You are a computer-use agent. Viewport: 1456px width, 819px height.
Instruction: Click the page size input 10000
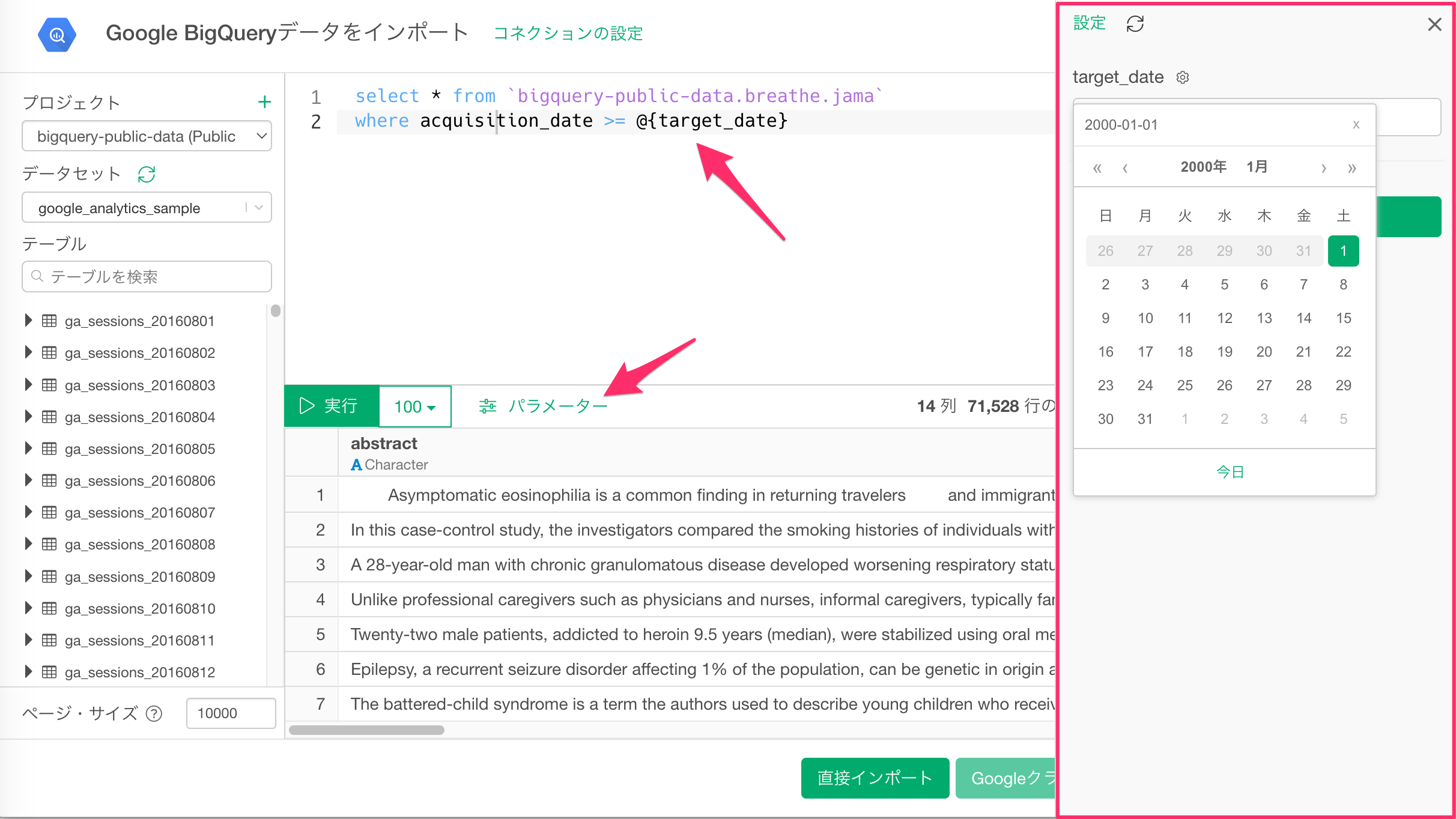[231, 713]
